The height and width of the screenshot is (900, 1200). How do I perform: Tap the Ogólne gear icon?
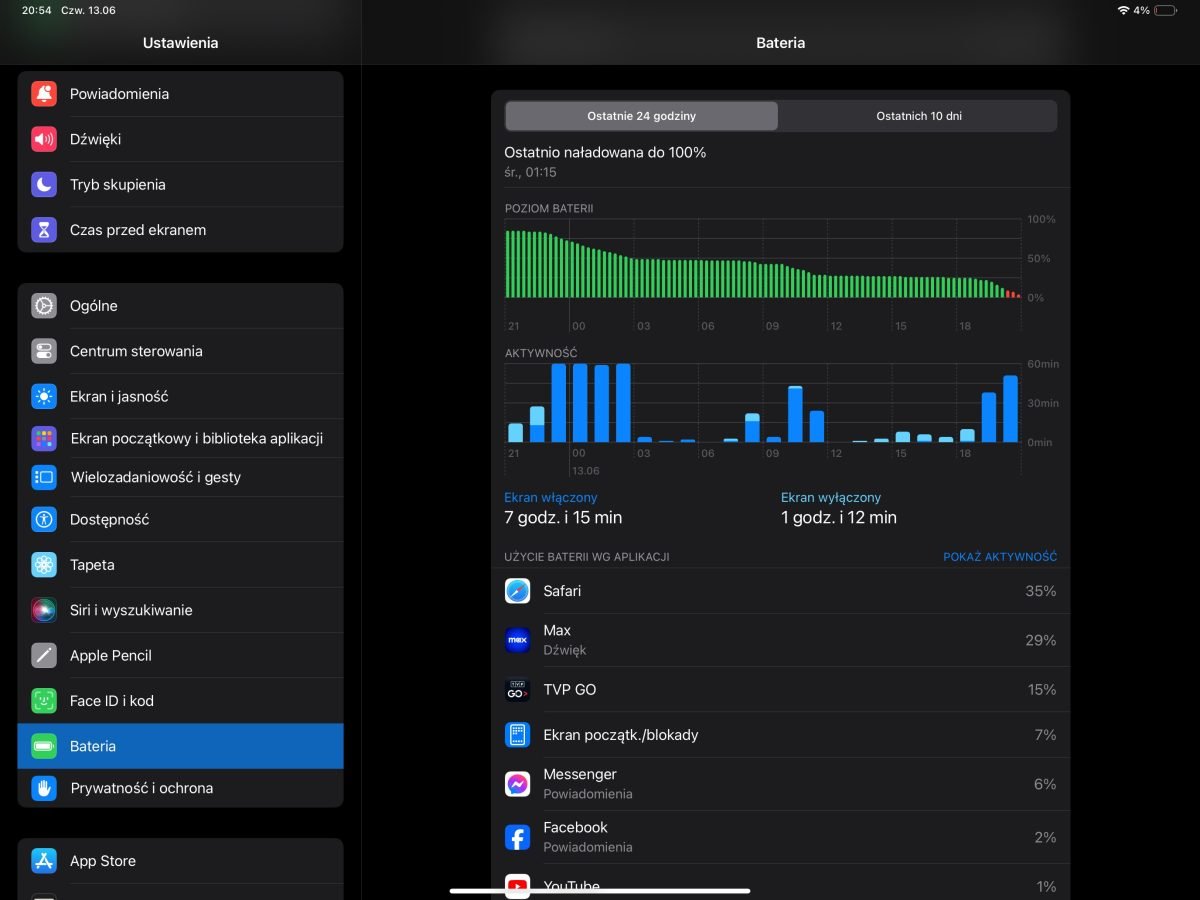tap(44, 306)
